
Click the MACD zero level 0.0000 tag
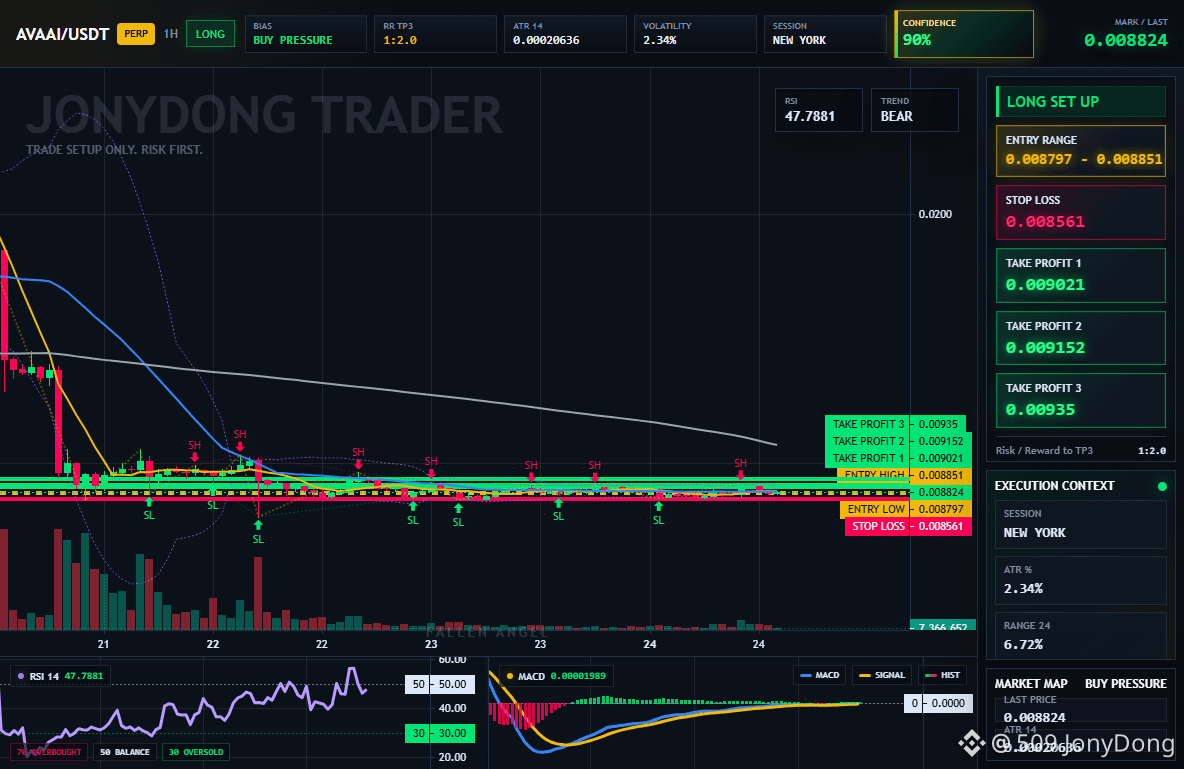pyautogui.click(x=936, y=703)
